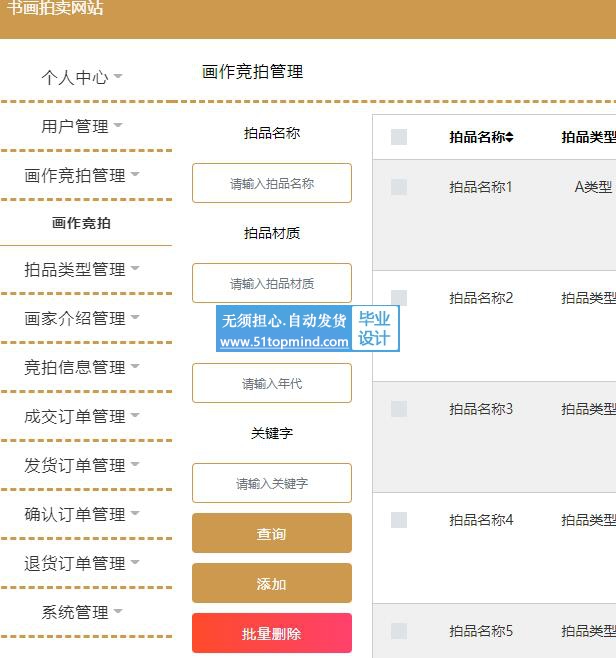
Task: Toggle the select-all checkbox in table header
Action: [399, 137]
